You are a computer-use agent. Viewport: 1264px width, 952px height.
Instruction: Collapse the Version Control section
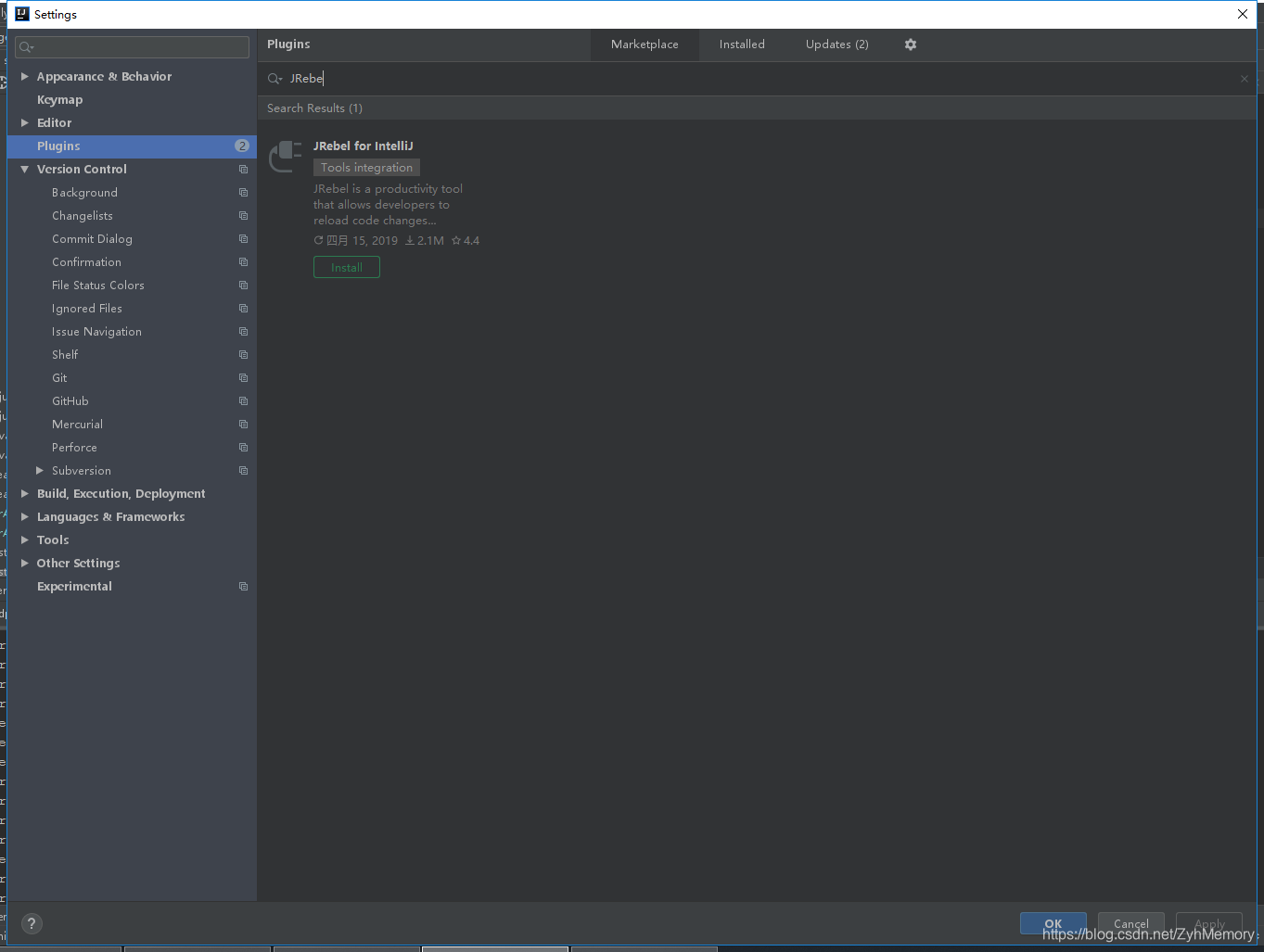tap(25, 170)
